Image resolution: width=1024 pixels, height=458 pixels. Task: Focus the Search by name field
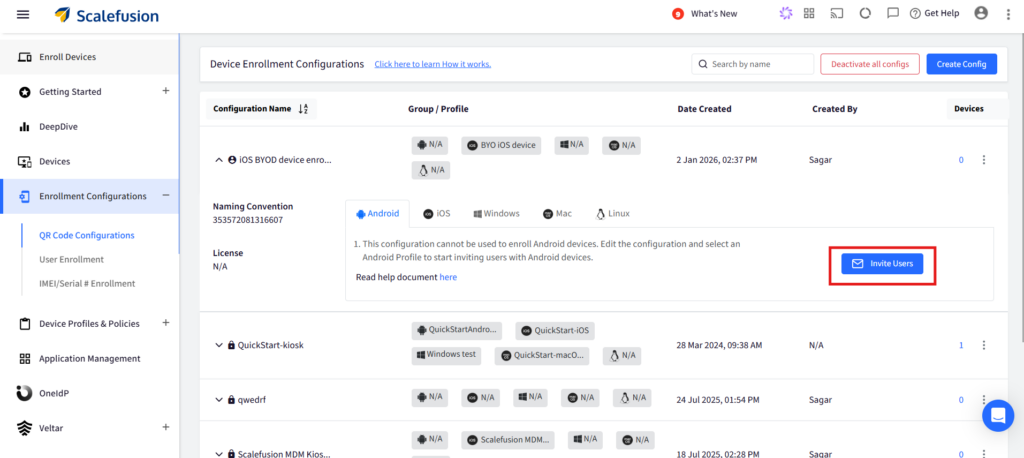[x=752, y=64]
